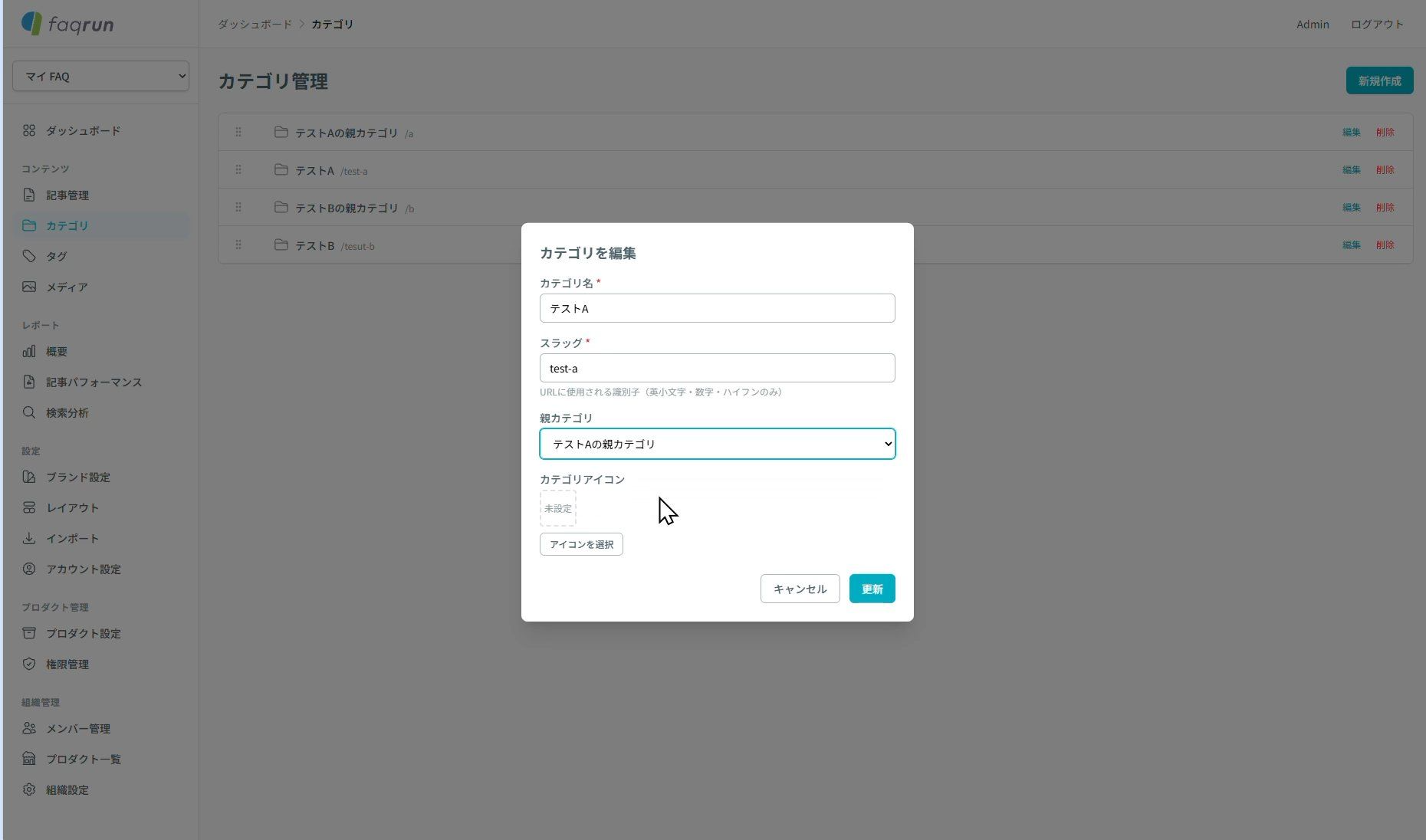Open the マイ FAQ product dropdown
Viewport: 1426px width, 840px height.
point(100,76)
